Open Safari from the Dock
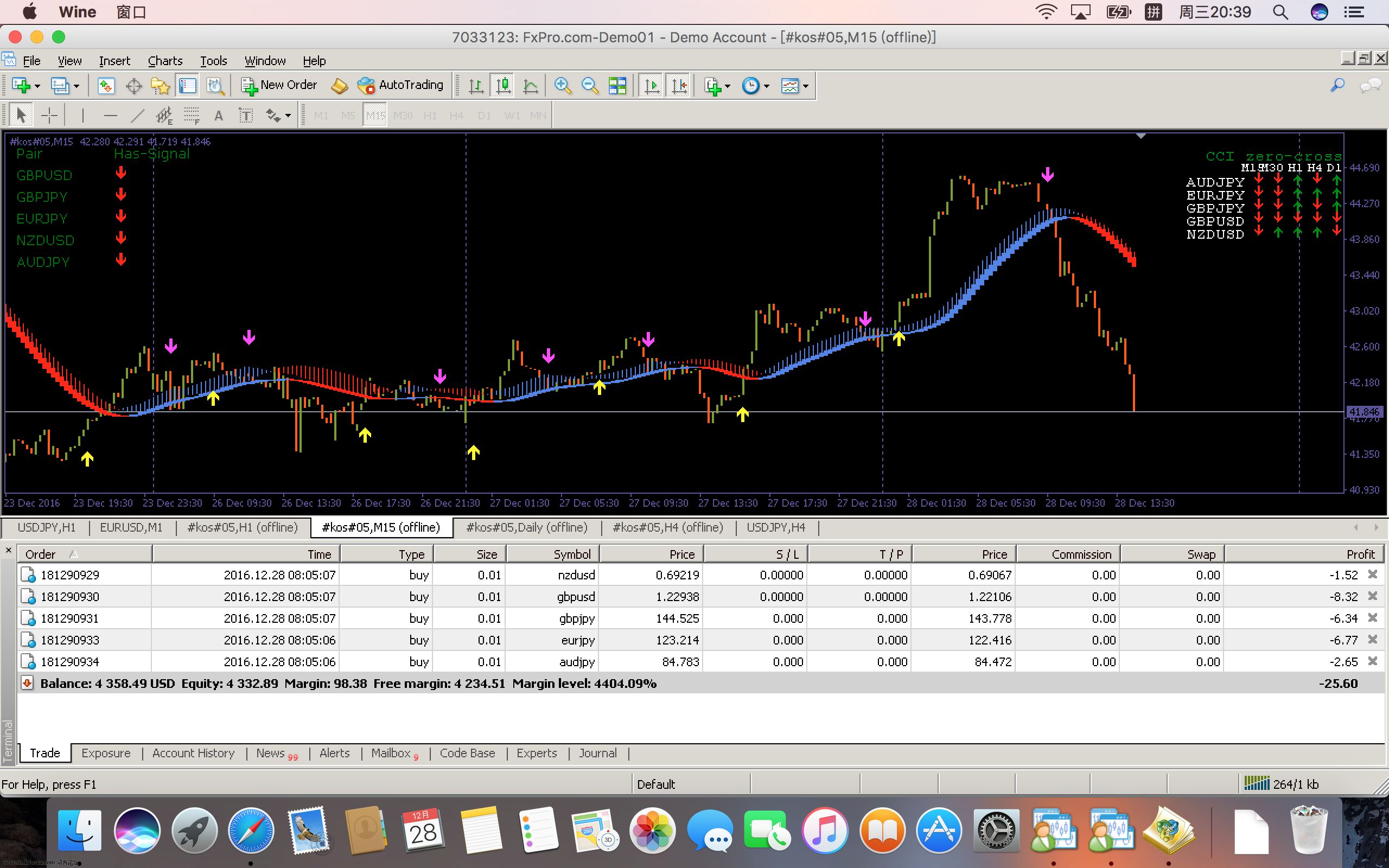Screen dimensions: 1389x868 [x=251, y=830]
